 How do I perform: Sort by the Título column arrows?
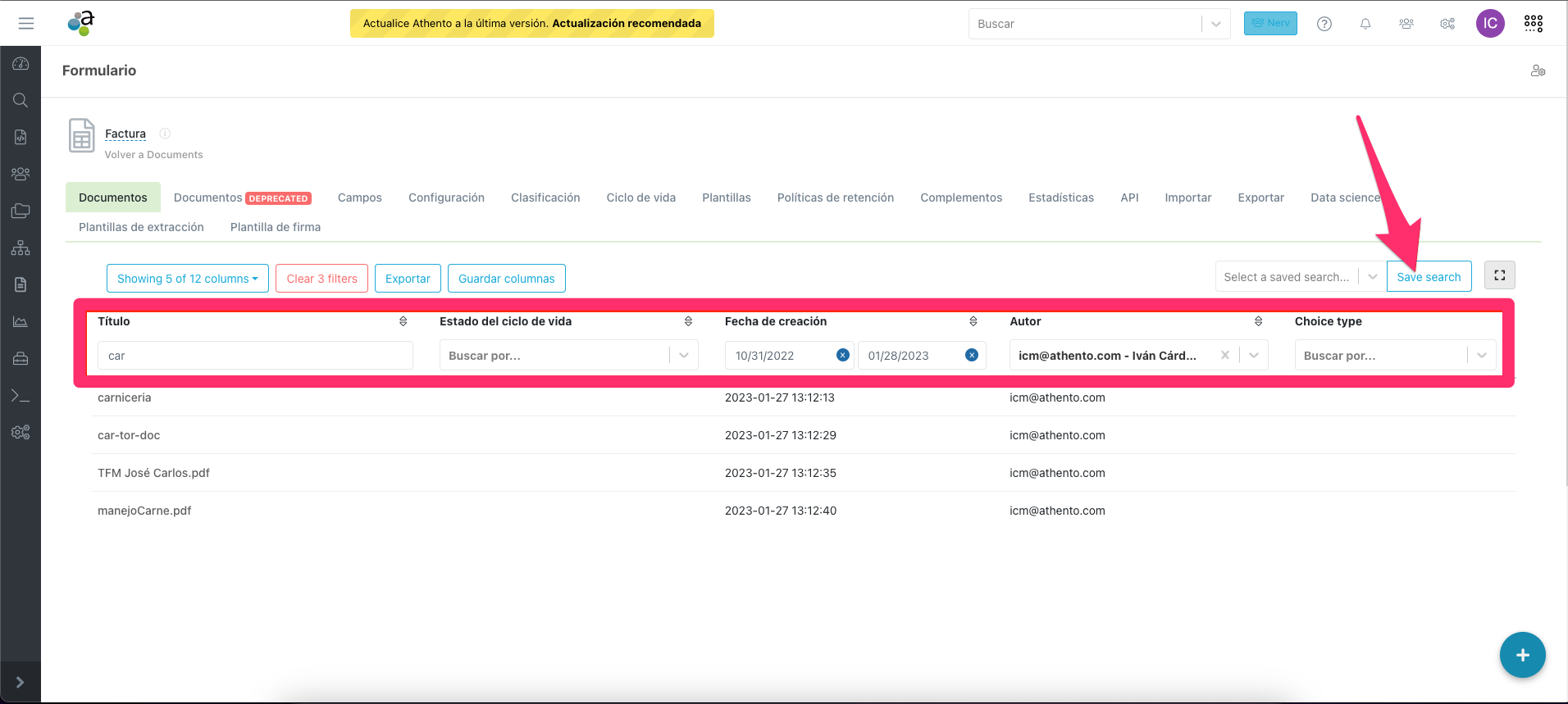click(x=403, y=321)
